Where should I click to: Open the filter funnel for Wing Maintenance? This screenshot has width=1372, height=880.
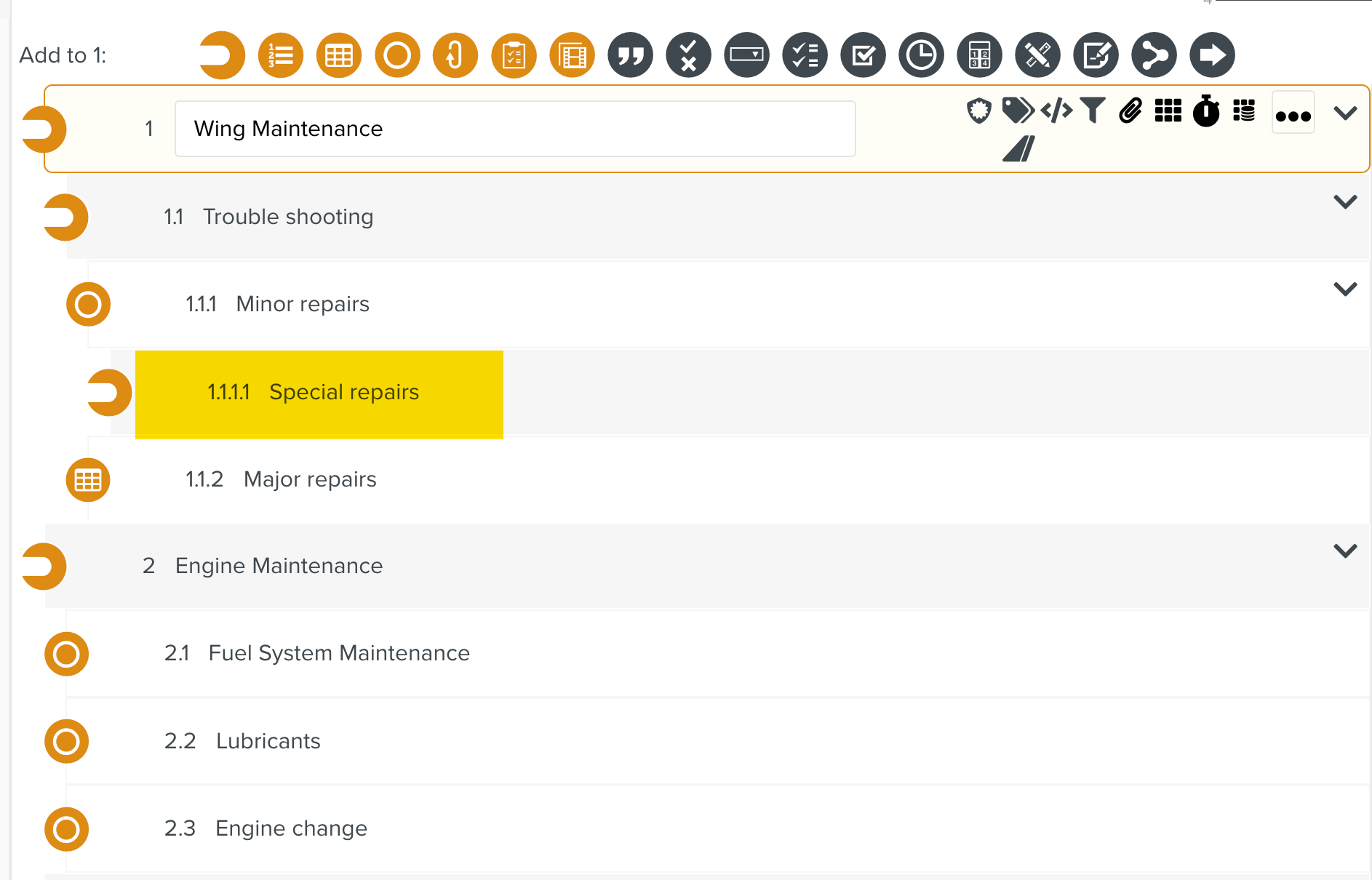tap(1093, 111)
